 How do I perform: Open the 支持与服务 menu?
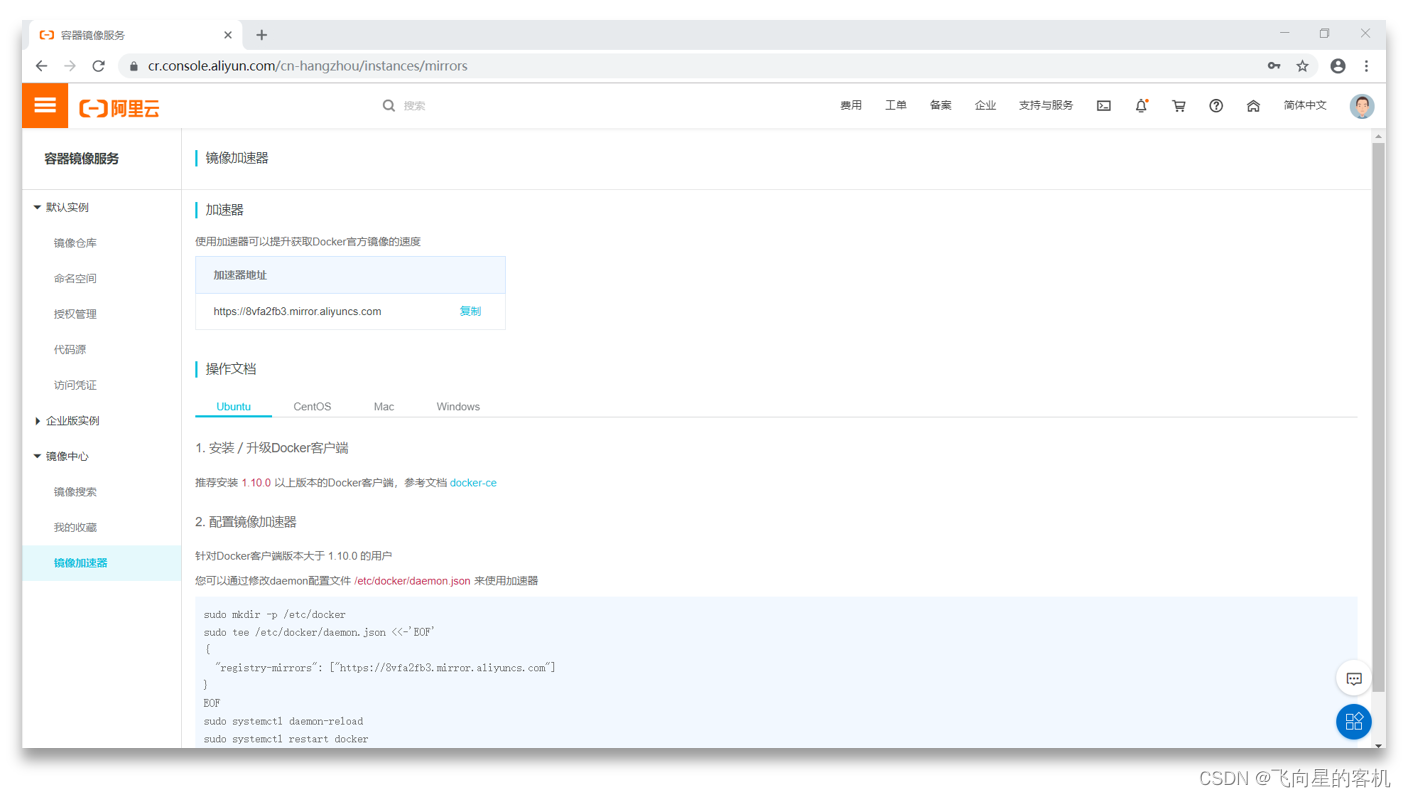1046,105
